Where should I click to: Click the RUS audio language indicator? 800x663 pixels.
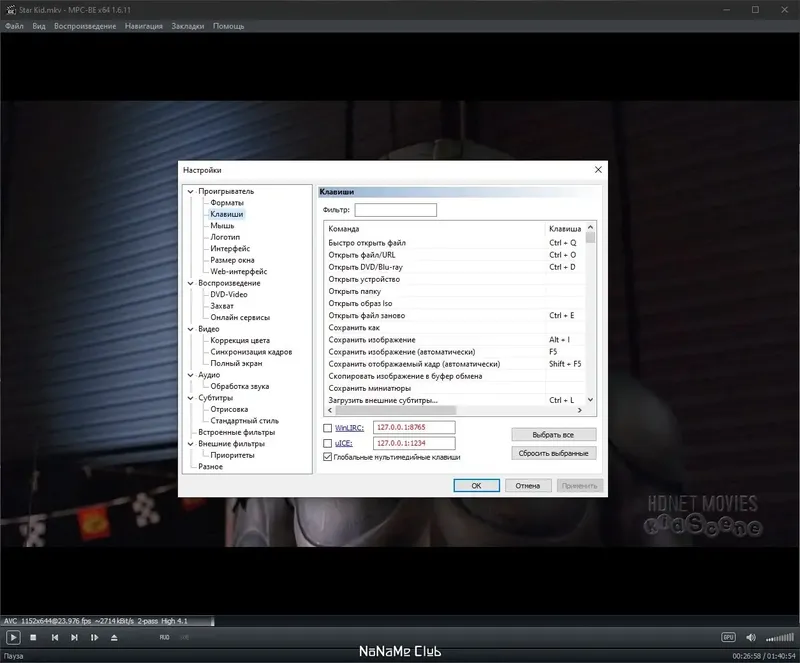164,637
